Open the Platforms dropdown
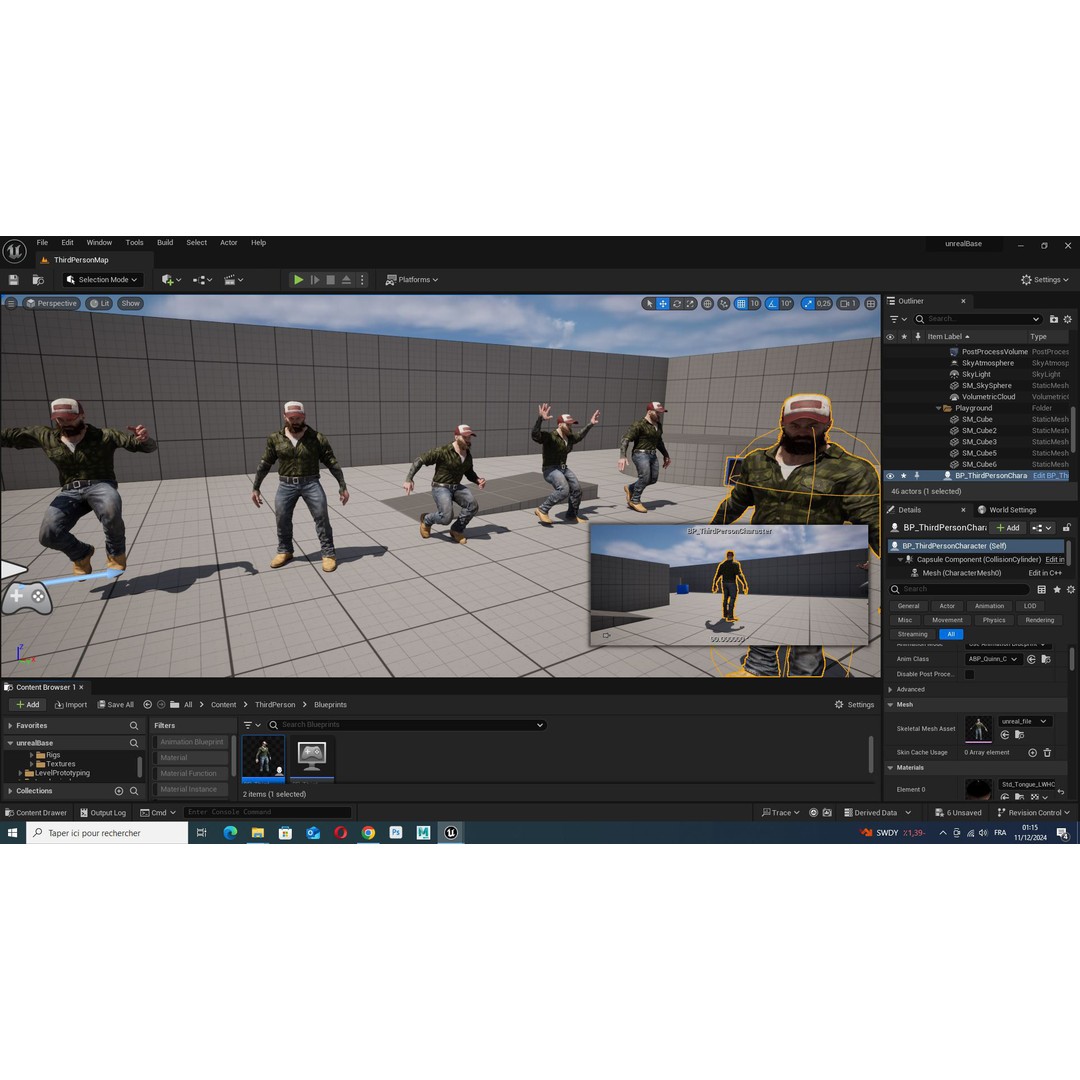Viewport: 1080px width, 1080px height. pos(412,280)
